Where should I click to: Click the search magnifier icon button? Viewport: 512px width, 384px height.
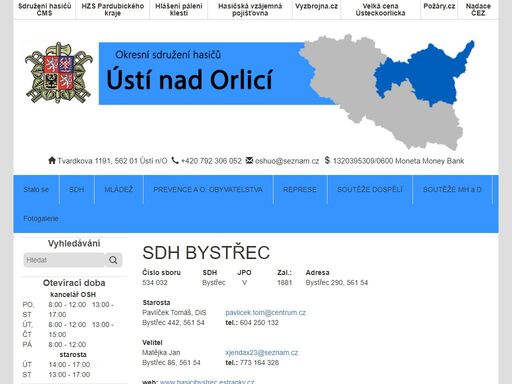coord(113,260)
